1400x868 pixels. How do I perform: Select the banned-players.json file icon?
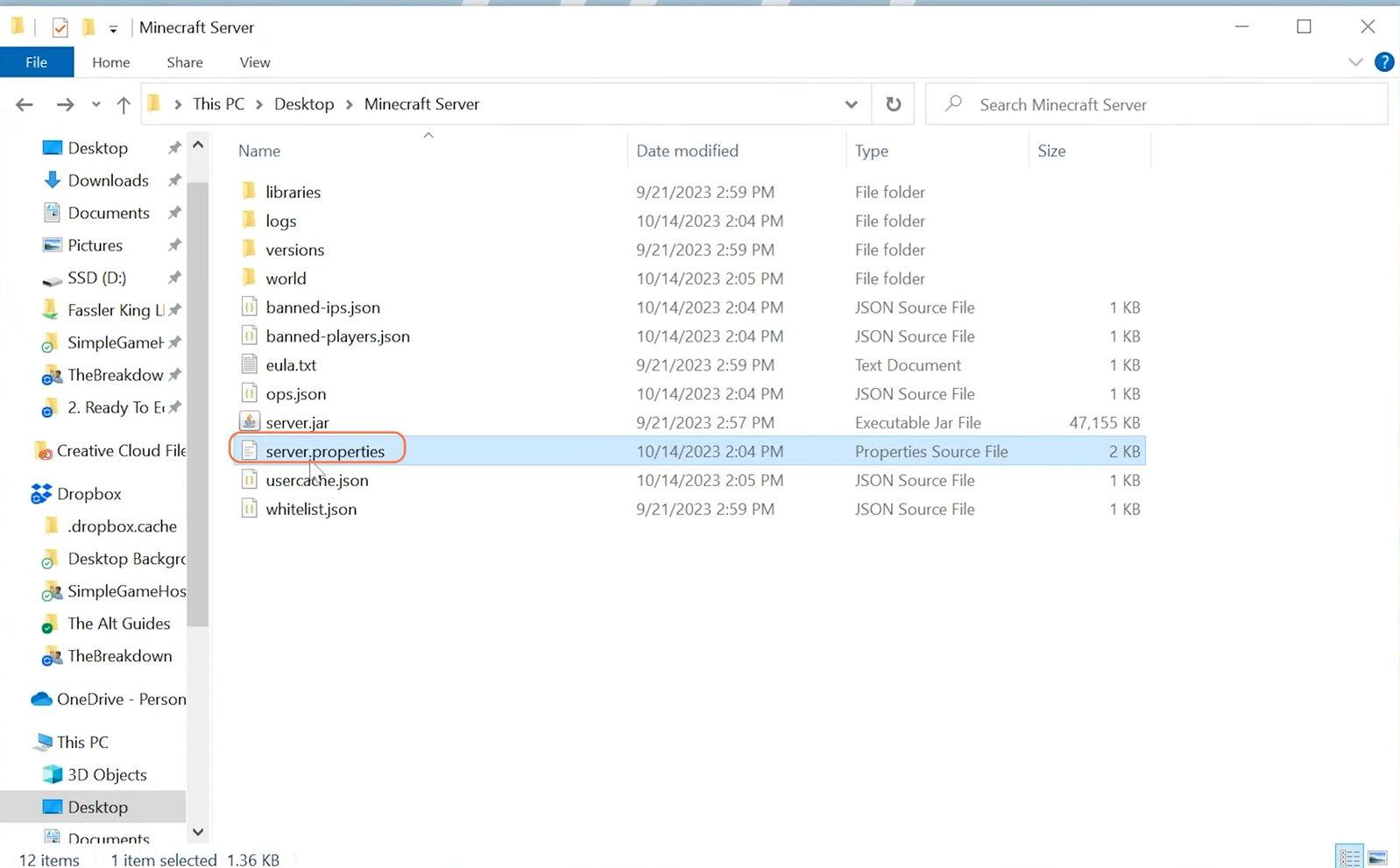pos(249,335)
